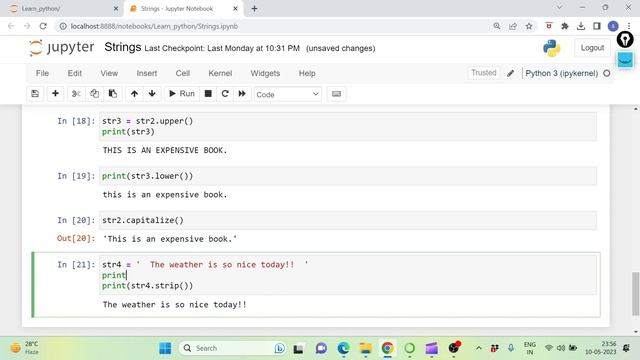This screenshot has height=360, width=640.
Task: Move selected cell down arrow
Action: point(152,94)
